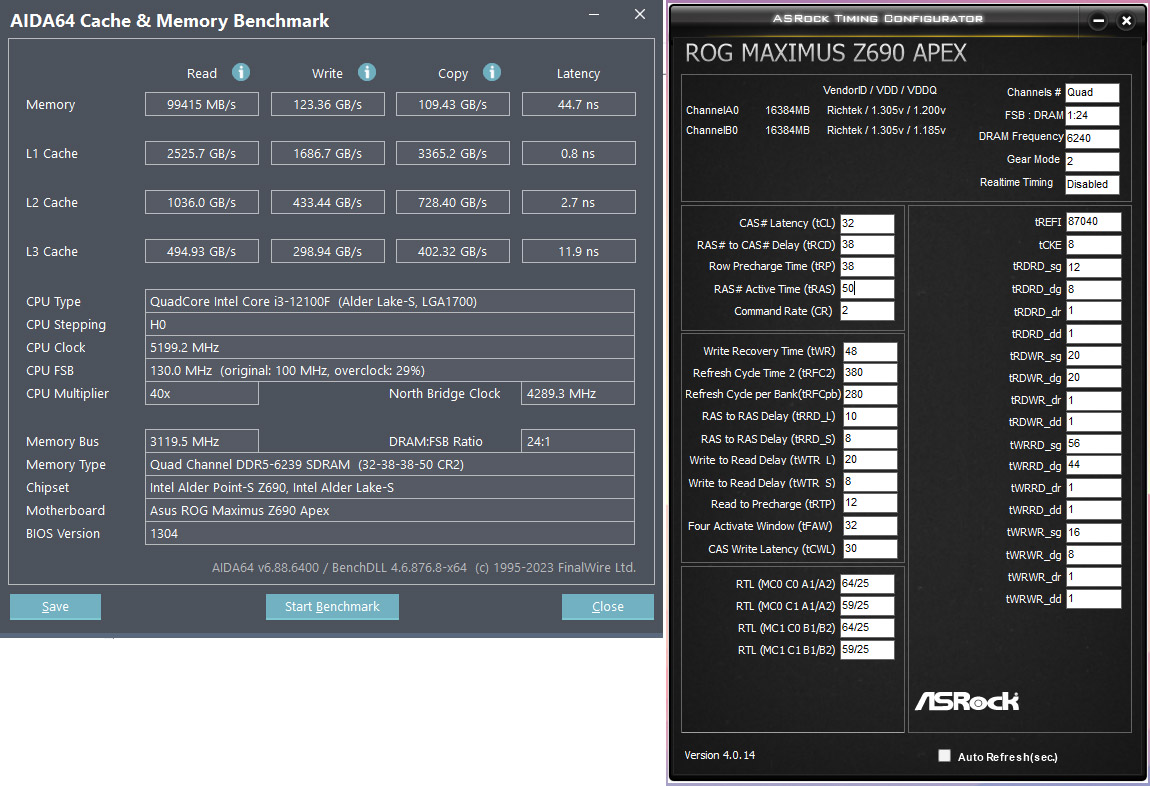
Task: Click the Memory Copy value 109.43 GB/s
Action: 453,104
